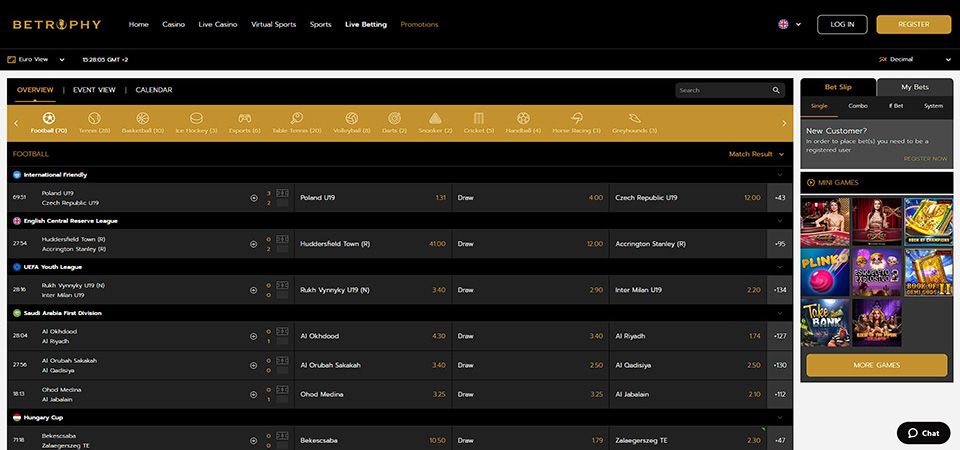Bet on Poland U19 at 1.31
The height and width of the screenshot is (450, 960).
[373, 198]
